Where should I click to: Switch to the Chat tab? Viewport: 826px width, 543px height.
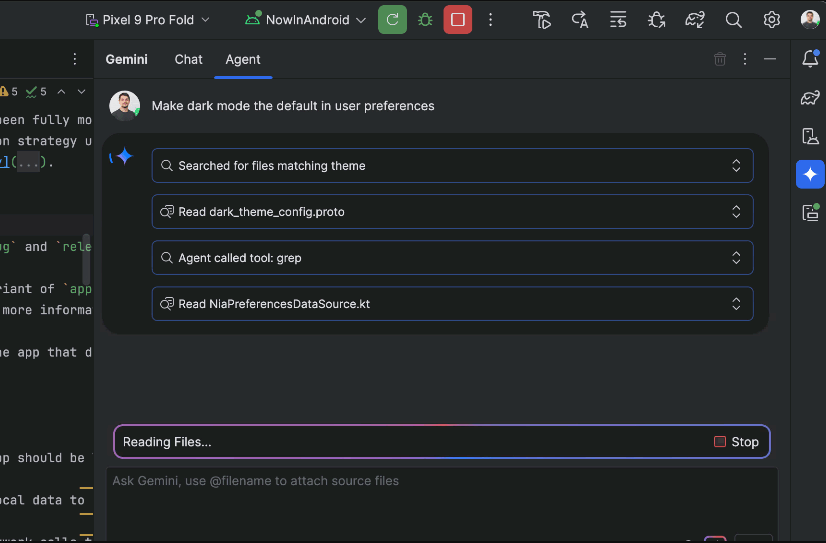pos(188,60)
